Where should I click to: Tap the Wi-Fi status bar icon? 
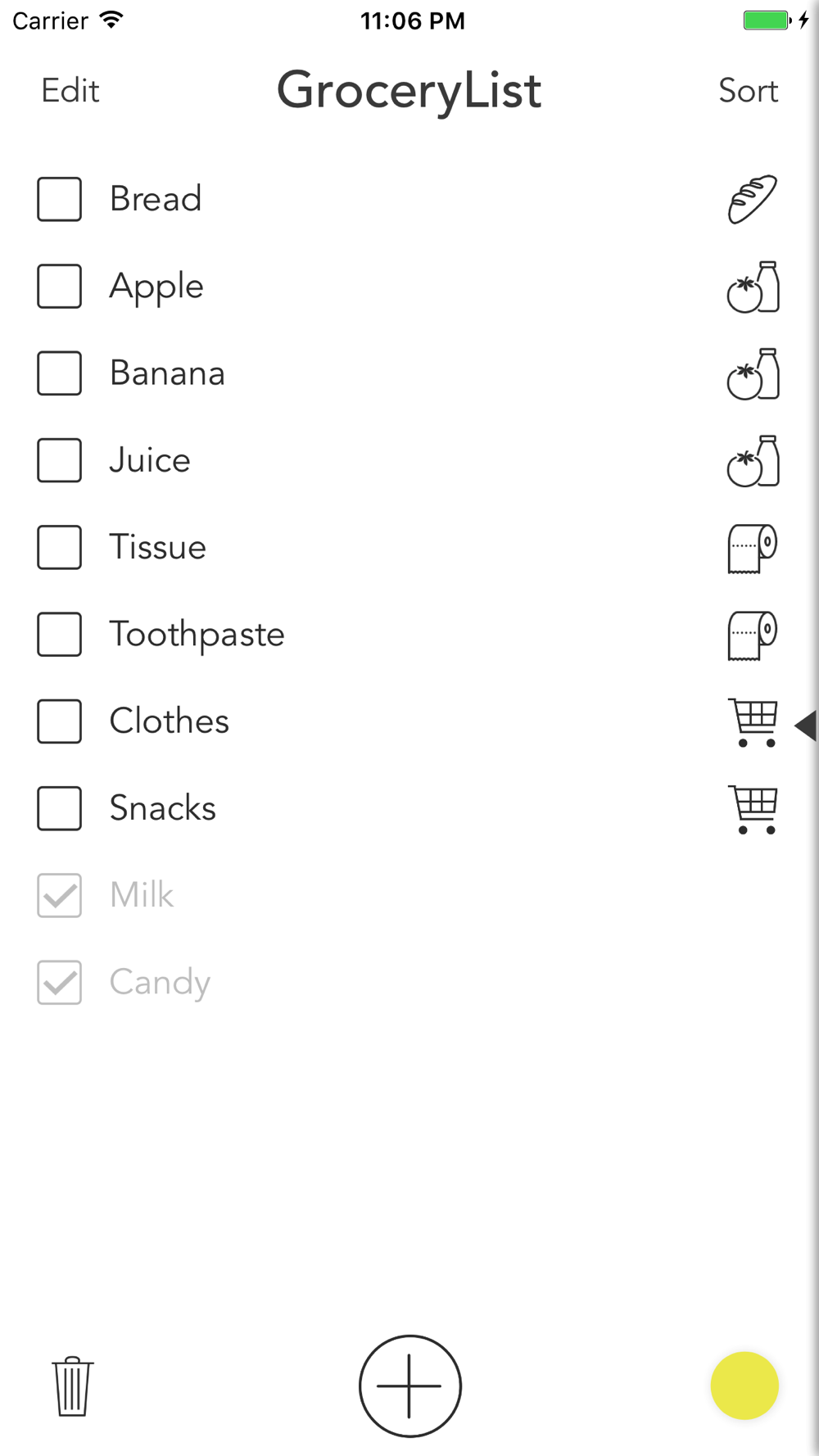point(111,20)
